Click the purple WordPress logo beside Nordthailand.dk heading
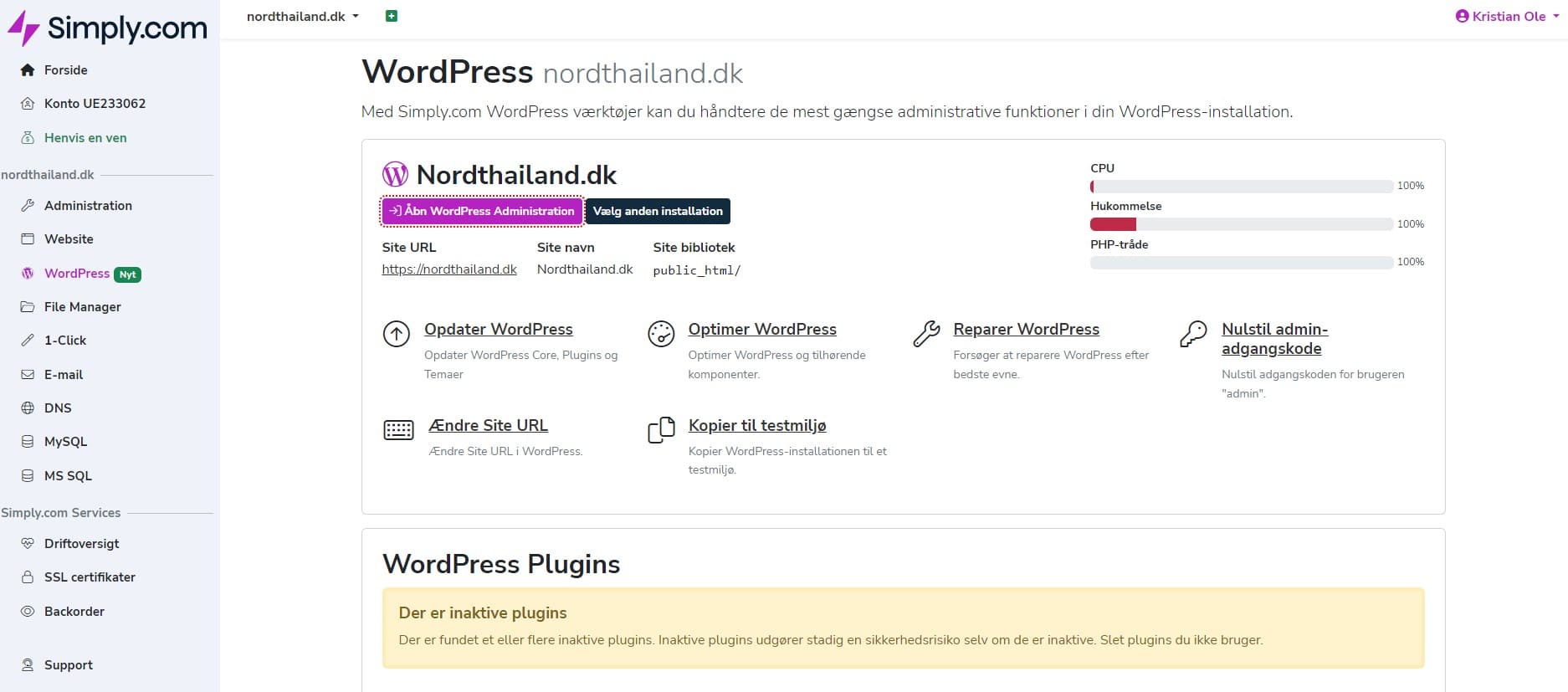Viewport: 1568px width, 692px height. pyautogui.click(x=395, y=174)
